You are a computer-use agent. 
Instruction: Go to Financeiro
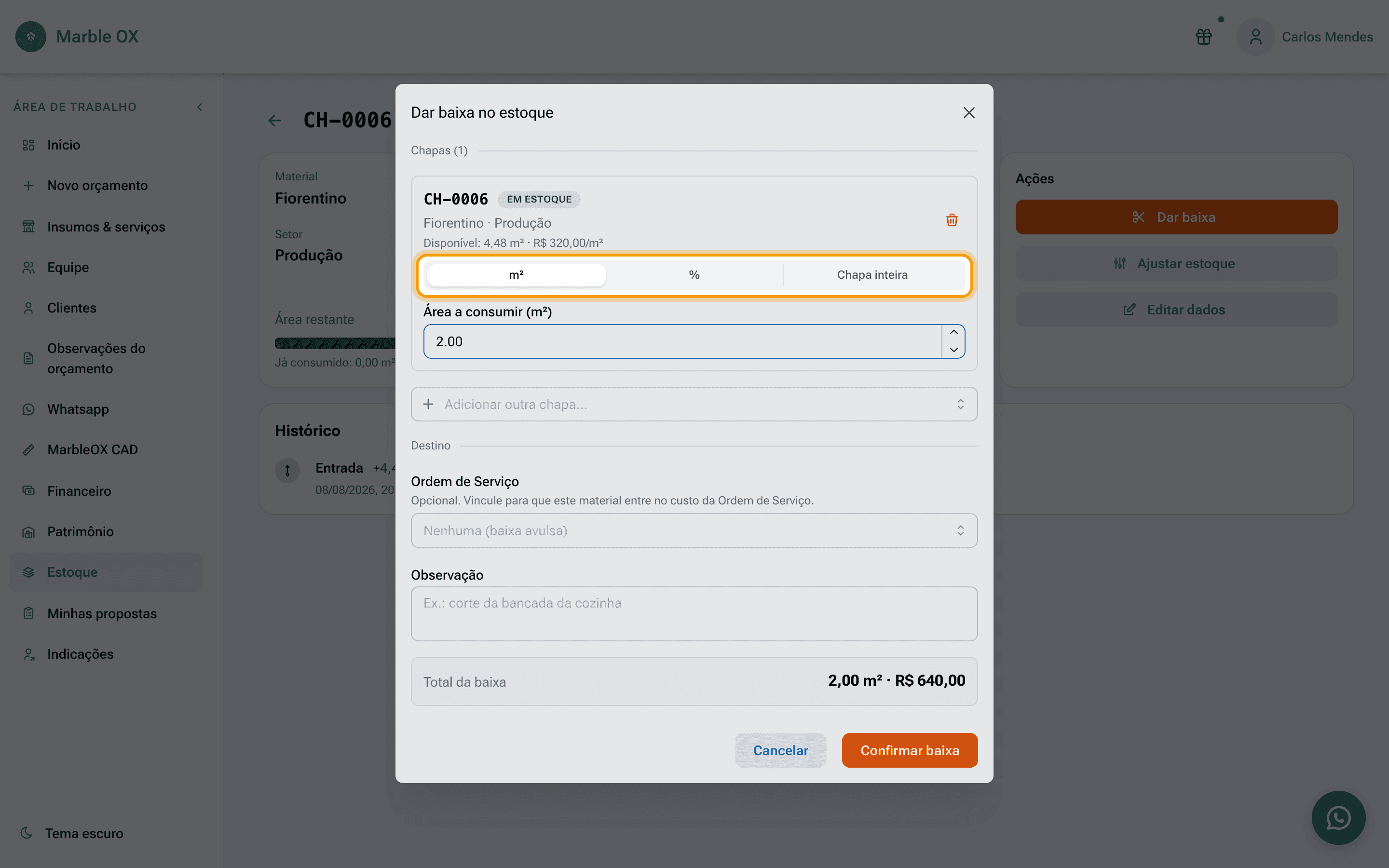click(x=106, y=491)
